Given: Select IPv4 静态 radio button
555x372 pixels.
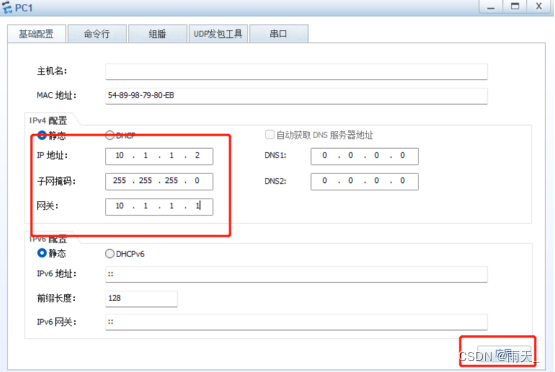Looking at the screenshot, I should click(42, 135).
